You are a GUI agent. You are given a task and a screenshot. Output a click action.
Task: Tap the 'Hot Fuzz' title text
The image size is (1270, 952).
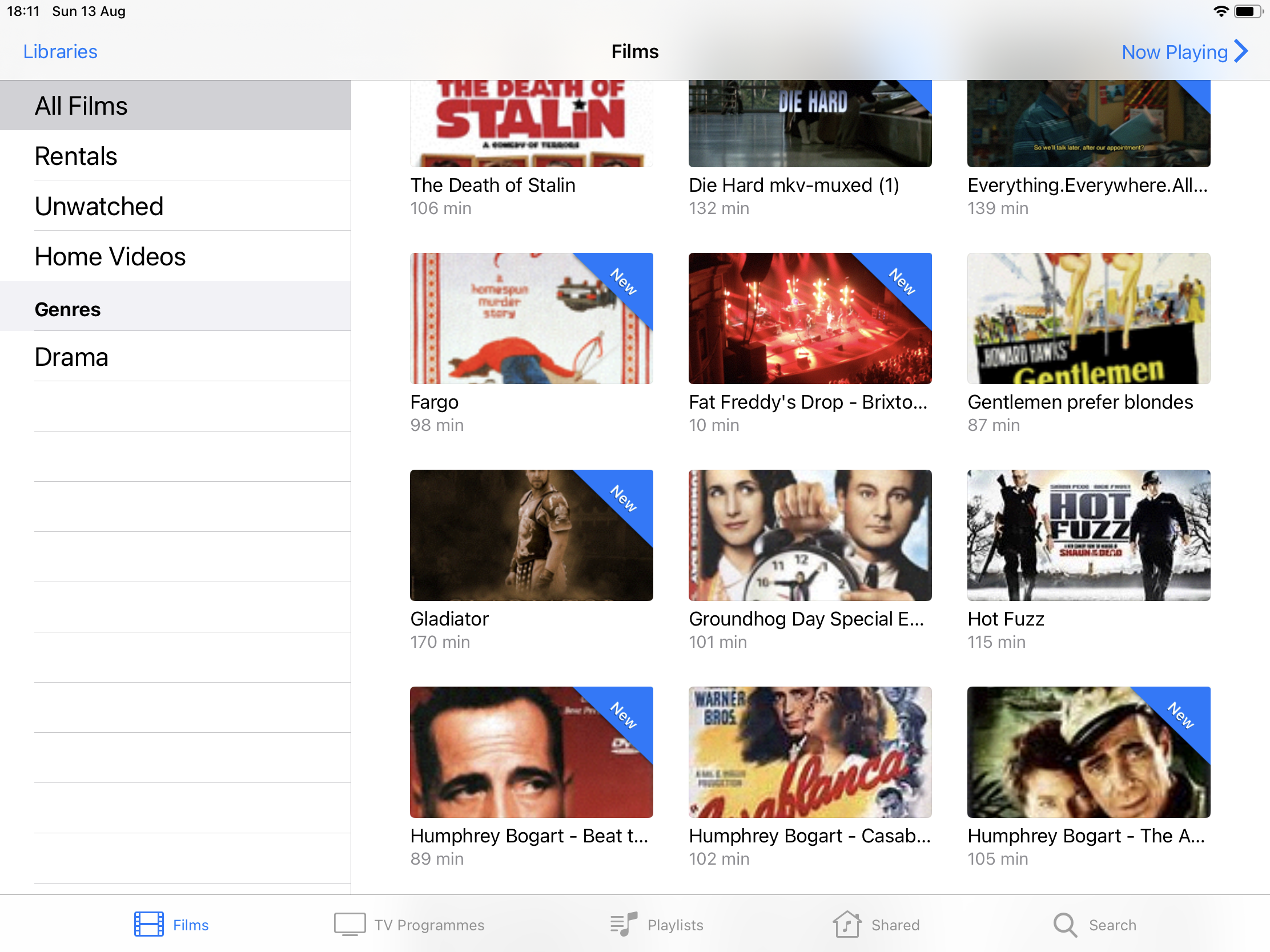[x=1005, y=619]
